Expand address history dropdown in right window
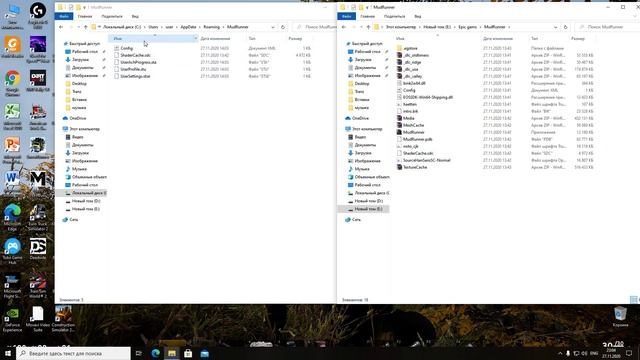The width and height of the screenshot is (640, 360). (556, 27)
